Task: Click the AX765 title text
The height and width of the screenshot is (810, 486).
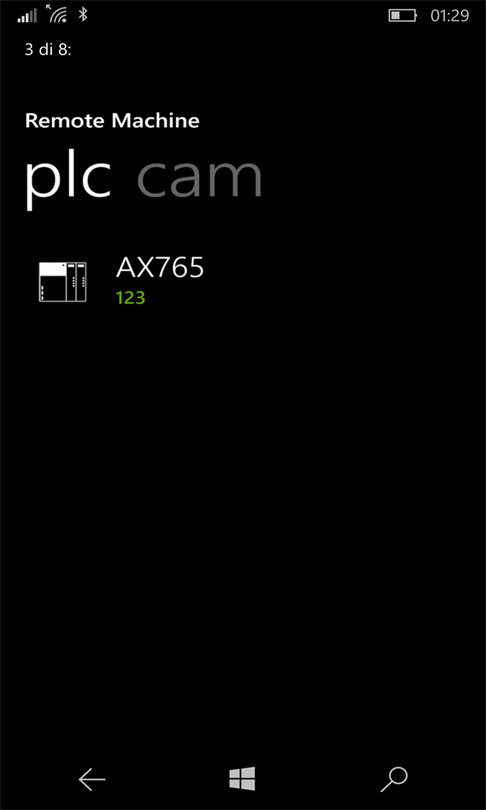Action: [160, 267]
